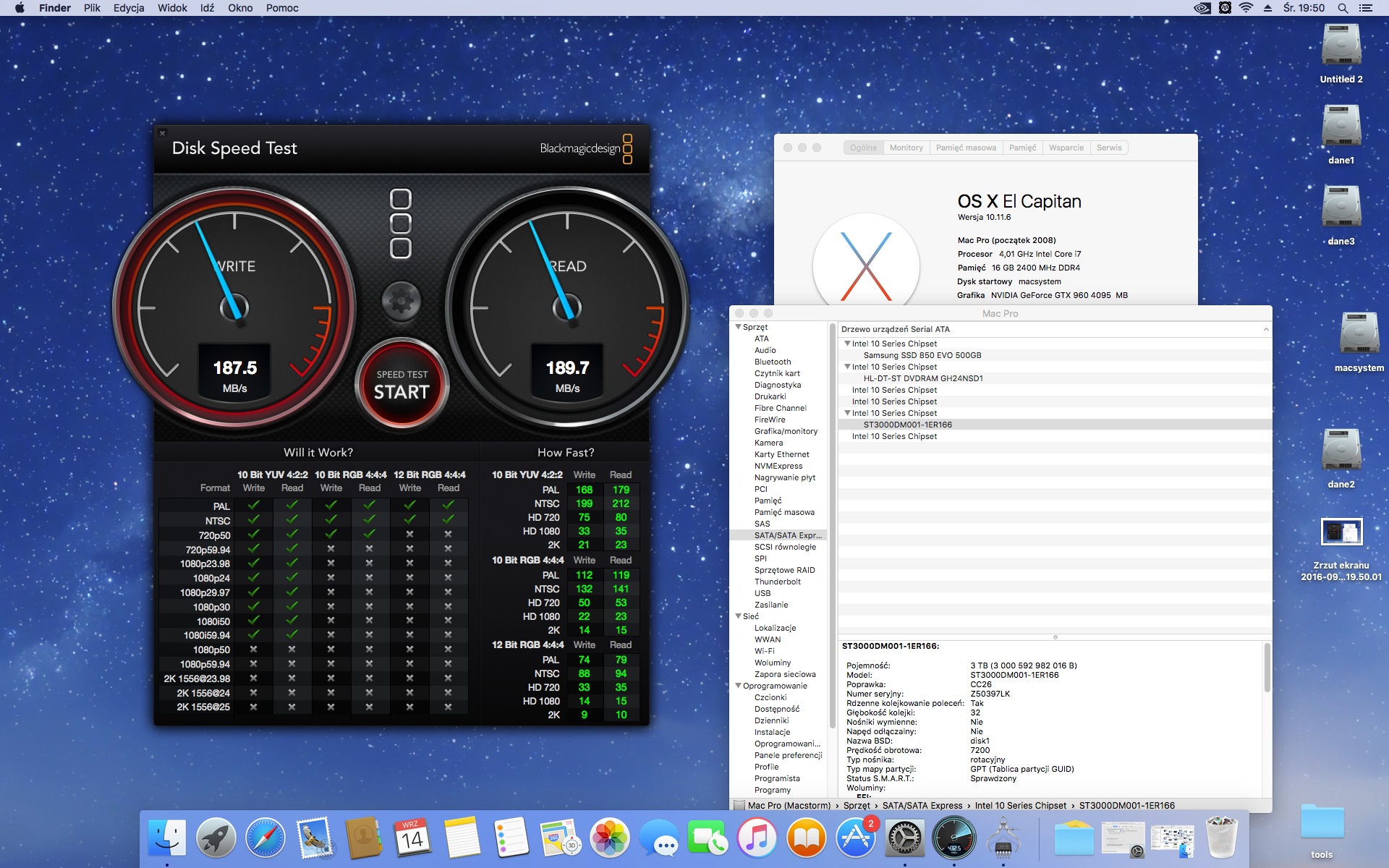Open the macsystem drive on desktop
This screenshot has height=868, width=1389.
click(x=1359, y=334)
